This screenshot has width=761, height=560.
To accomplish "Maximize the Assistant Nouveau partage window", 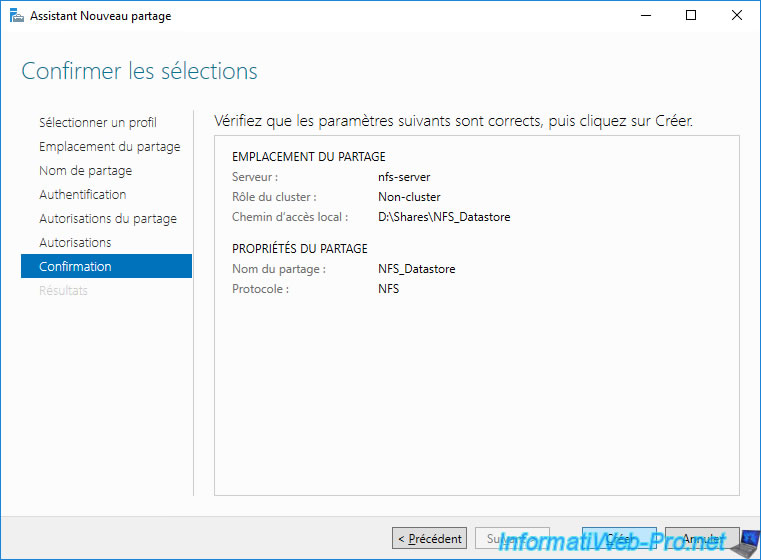I will 690,16.
